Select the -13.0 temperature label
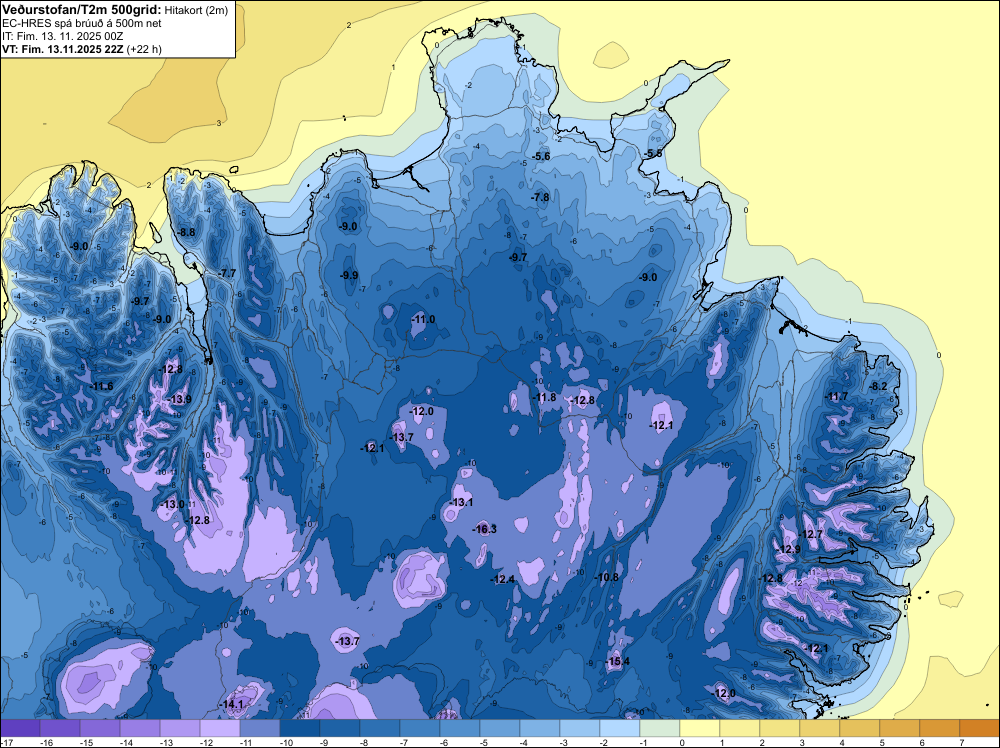1000x748 pixels. coord(172,504)
